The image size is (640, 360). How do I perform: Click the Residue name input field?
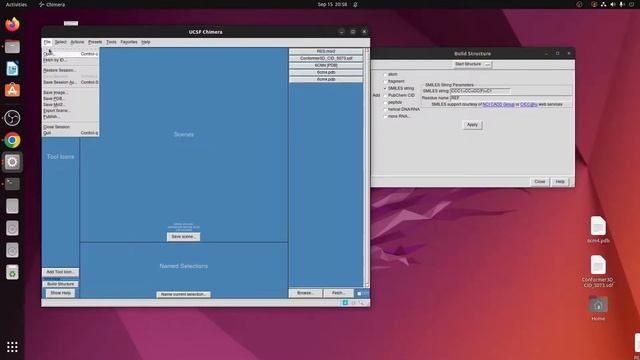(510, 98)
